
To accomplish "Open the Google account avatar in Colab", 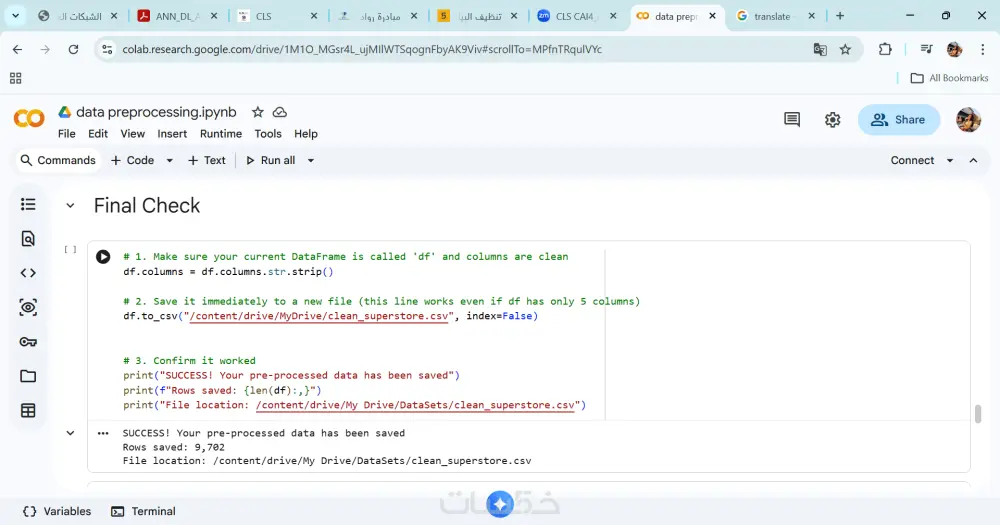I will (x=968, y=119).
